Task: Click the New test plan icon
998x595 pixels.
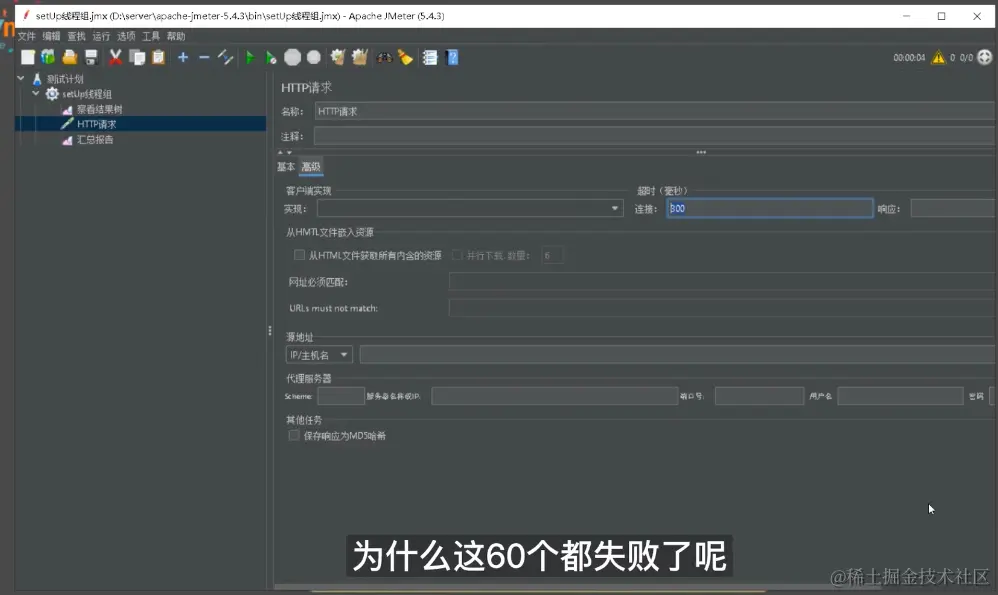Action: pyautogui.click(x=27, y=57)
